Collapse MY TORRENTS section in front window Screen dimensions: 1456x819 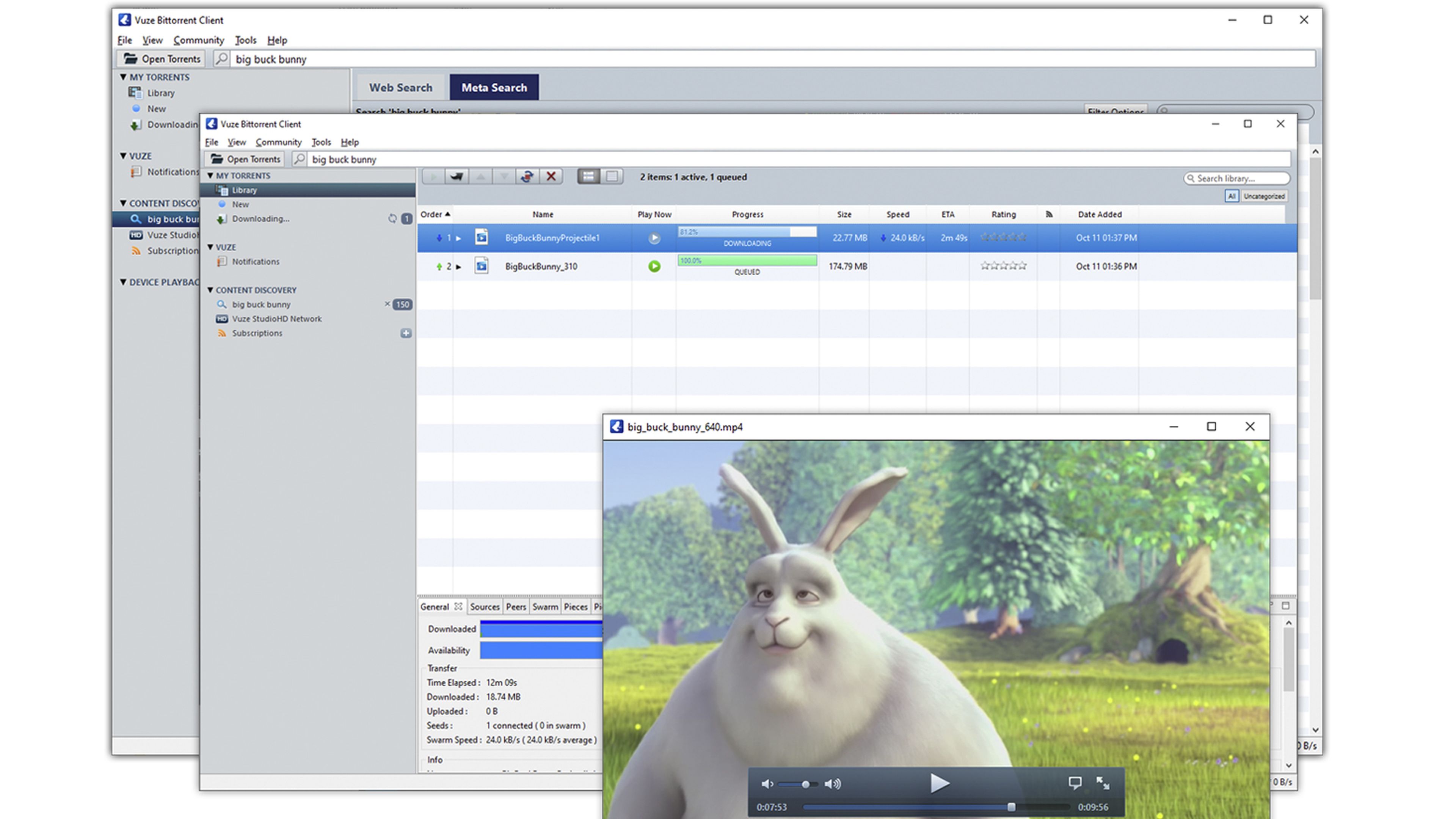210,176
